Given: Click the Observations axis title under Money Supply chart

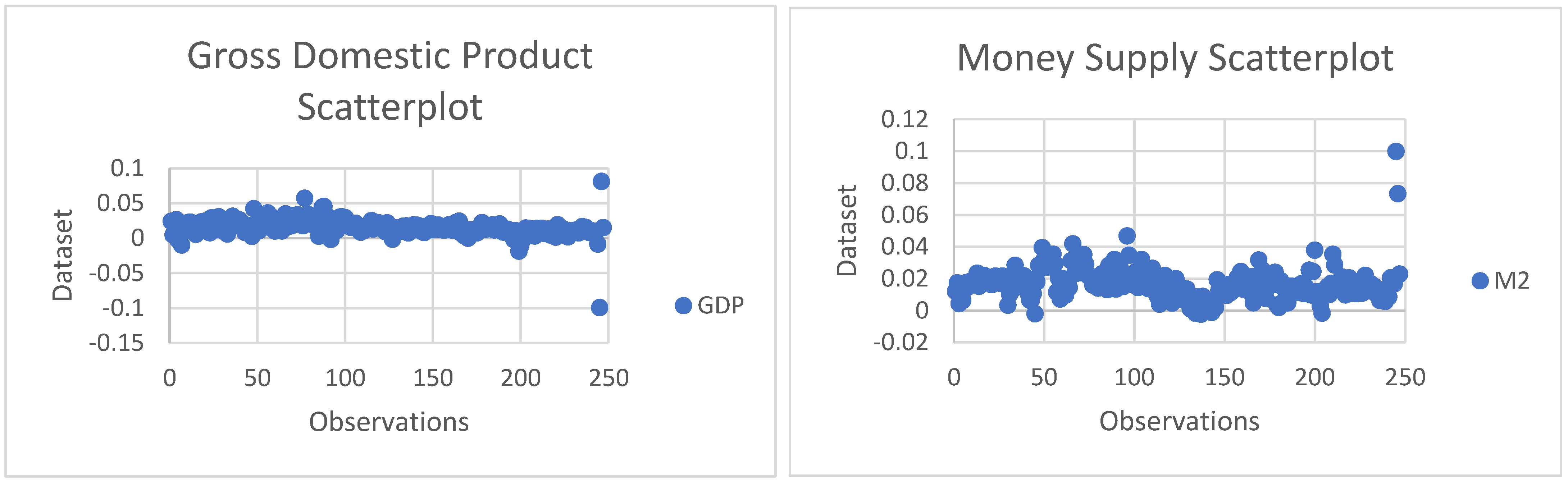Looking at the screenshot, I should pos(1179,421).
